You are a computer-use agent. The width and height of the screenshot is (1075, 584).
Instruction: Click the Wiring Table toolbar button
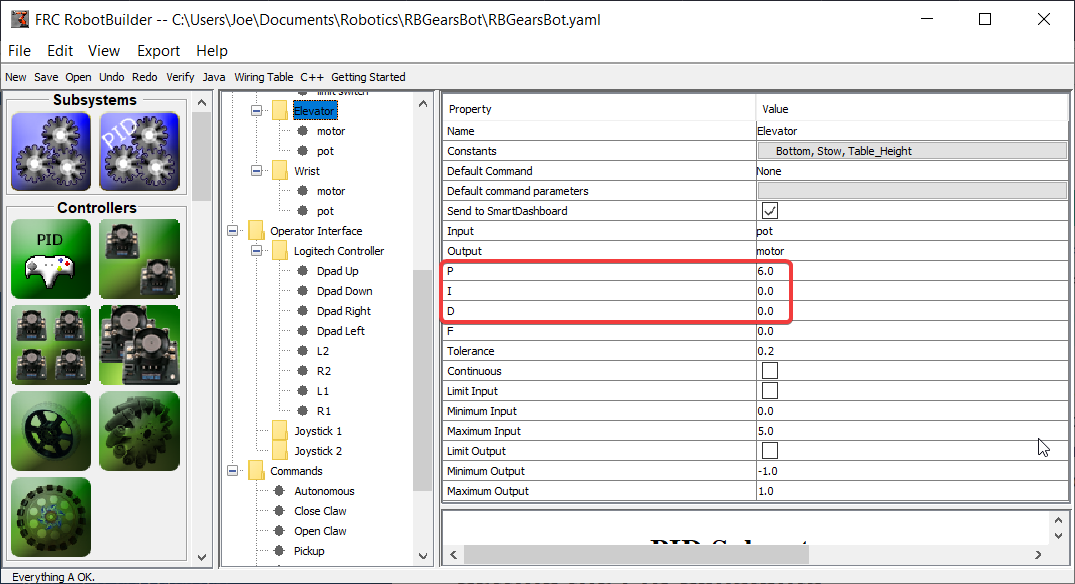pyautogui.click(x=264, y=77)
